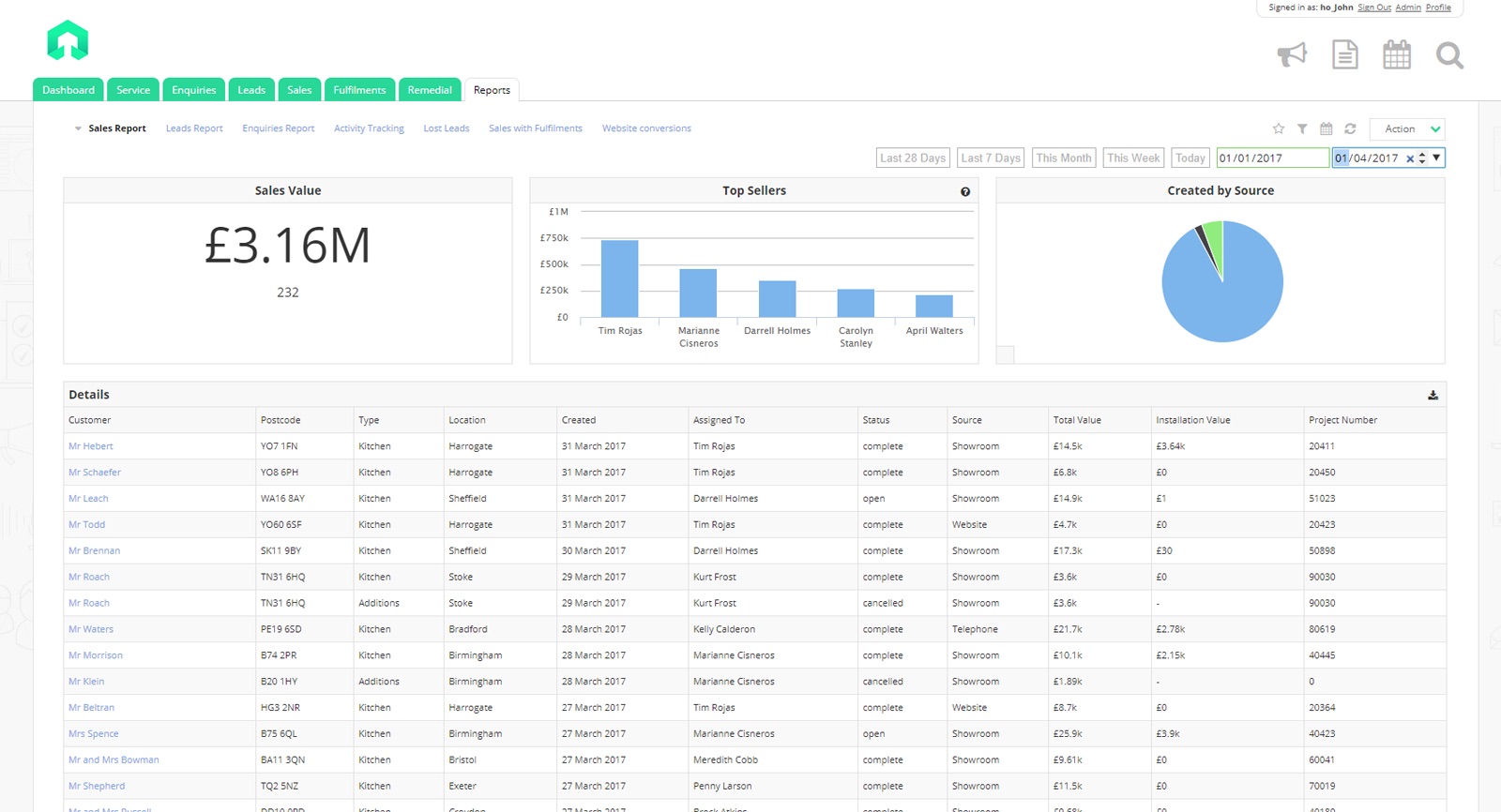The image size is (1501, 812).
Task: Open customer Mr Leach
Action: (x=88, y=499)
